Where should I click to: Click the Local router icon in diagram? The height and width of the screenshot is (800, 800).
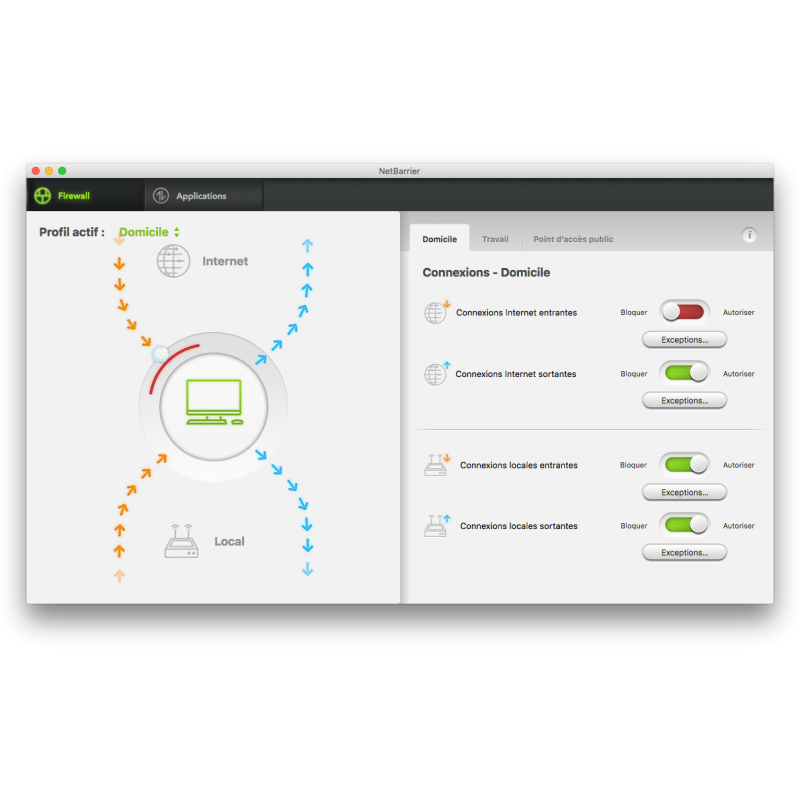[x=181, y=541]
